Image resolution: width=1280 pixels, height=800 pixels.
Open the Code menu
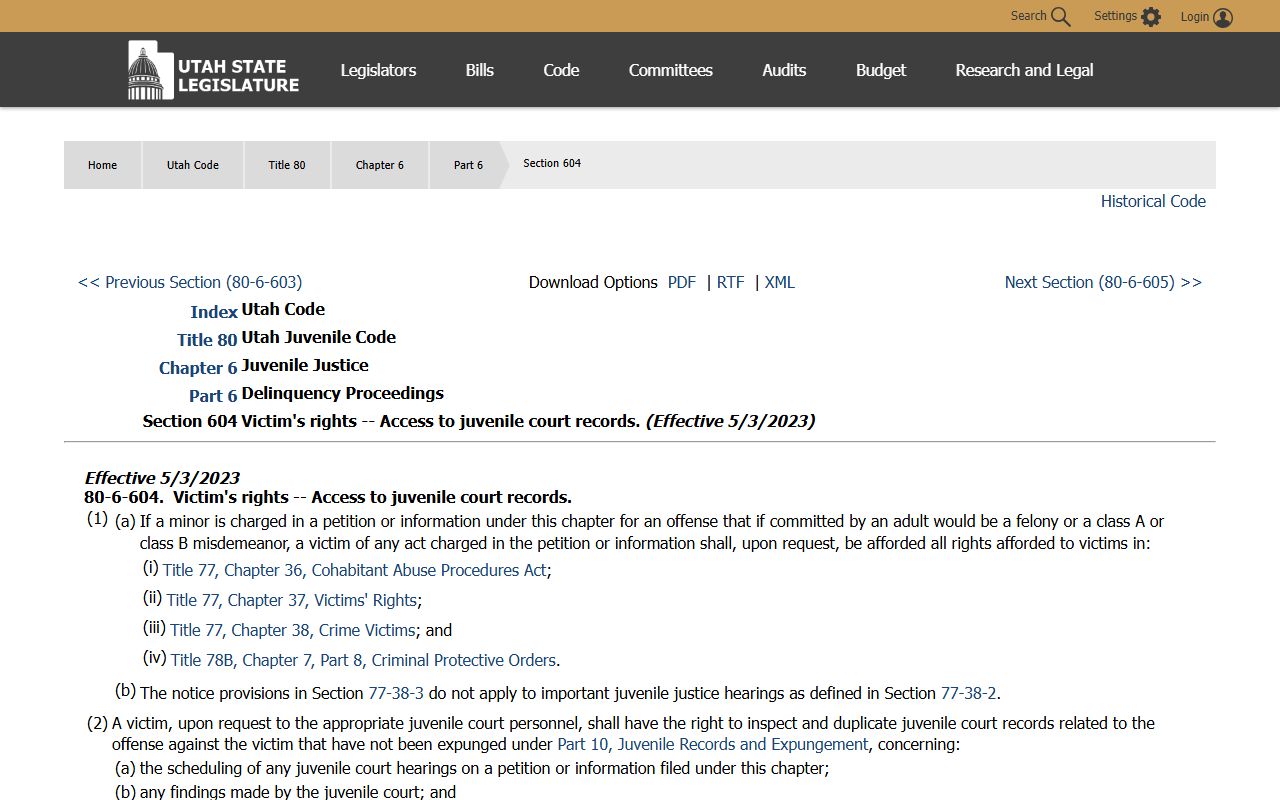pyautogui.click(x=561, y=70)
